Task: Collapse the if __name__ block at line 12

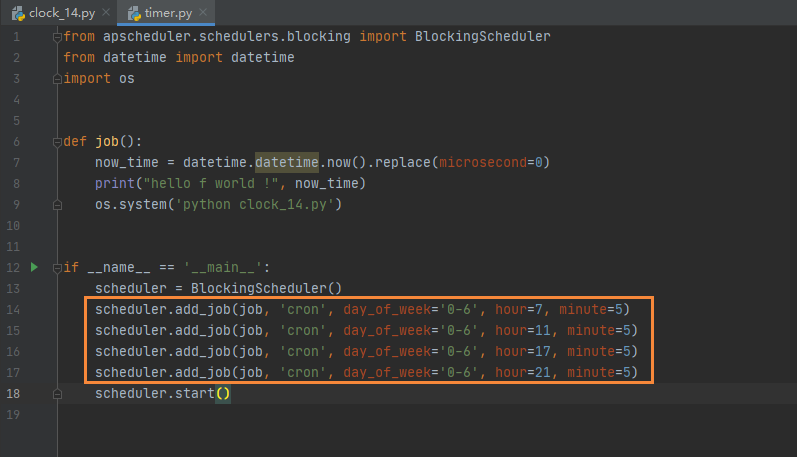Action: coord(57,268)
